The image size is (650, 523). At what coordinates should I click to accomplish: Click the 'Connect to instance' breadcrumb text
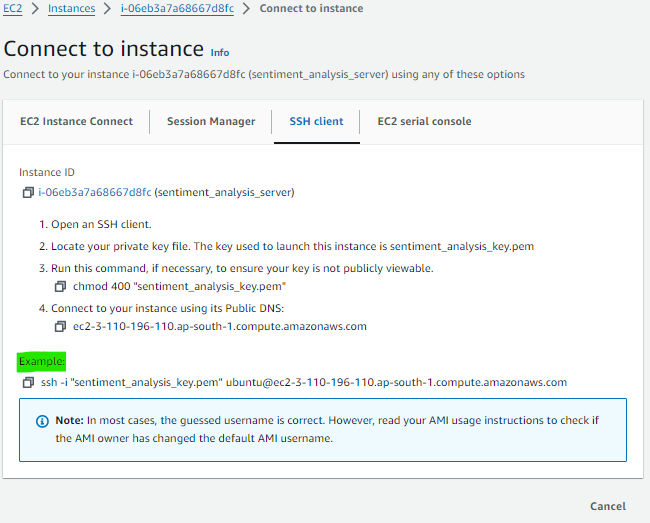[311, 8]
